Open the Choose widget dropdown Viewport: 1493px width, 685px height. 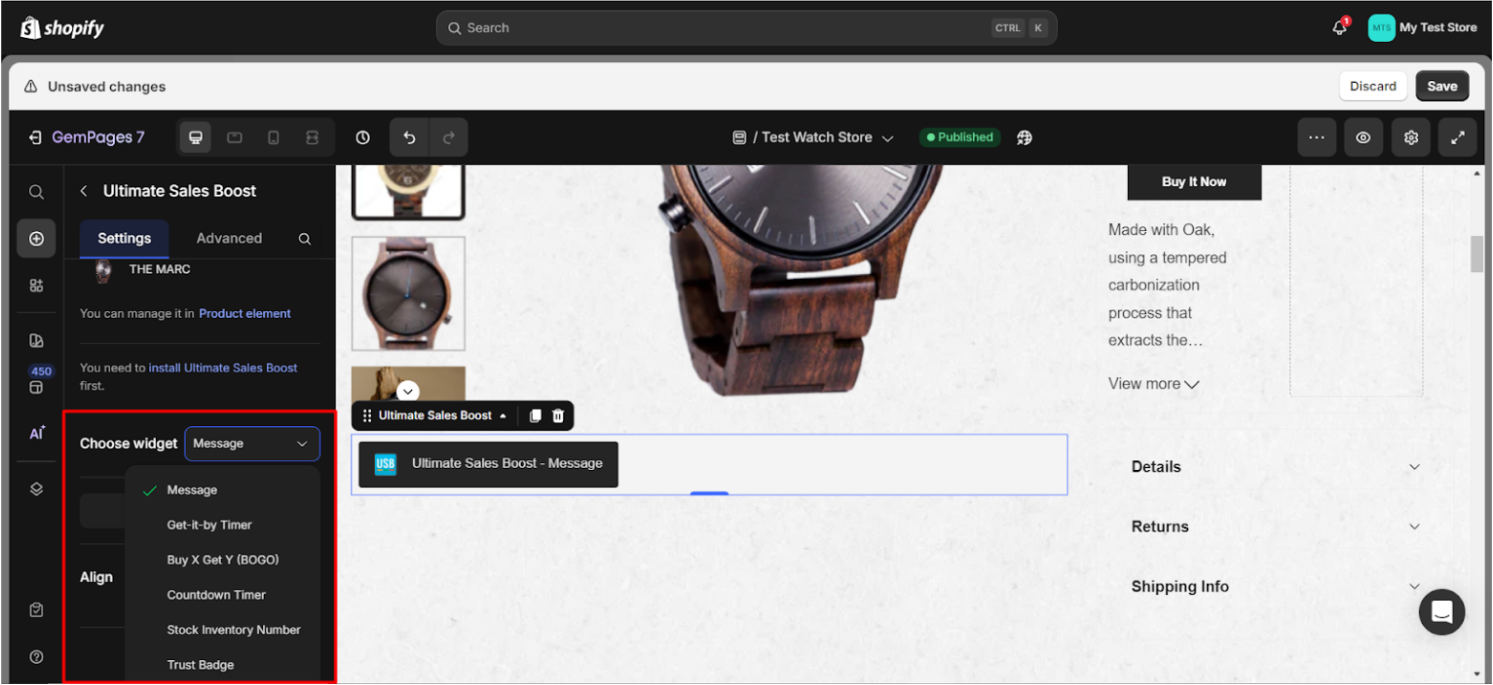[x=252, y=444]
